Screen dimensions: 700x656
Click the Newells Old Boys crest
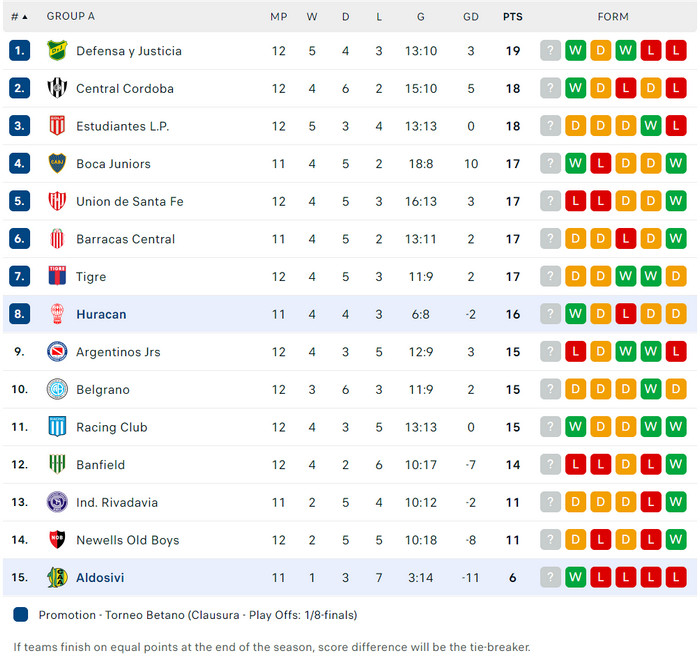click(x=57, y=540)
